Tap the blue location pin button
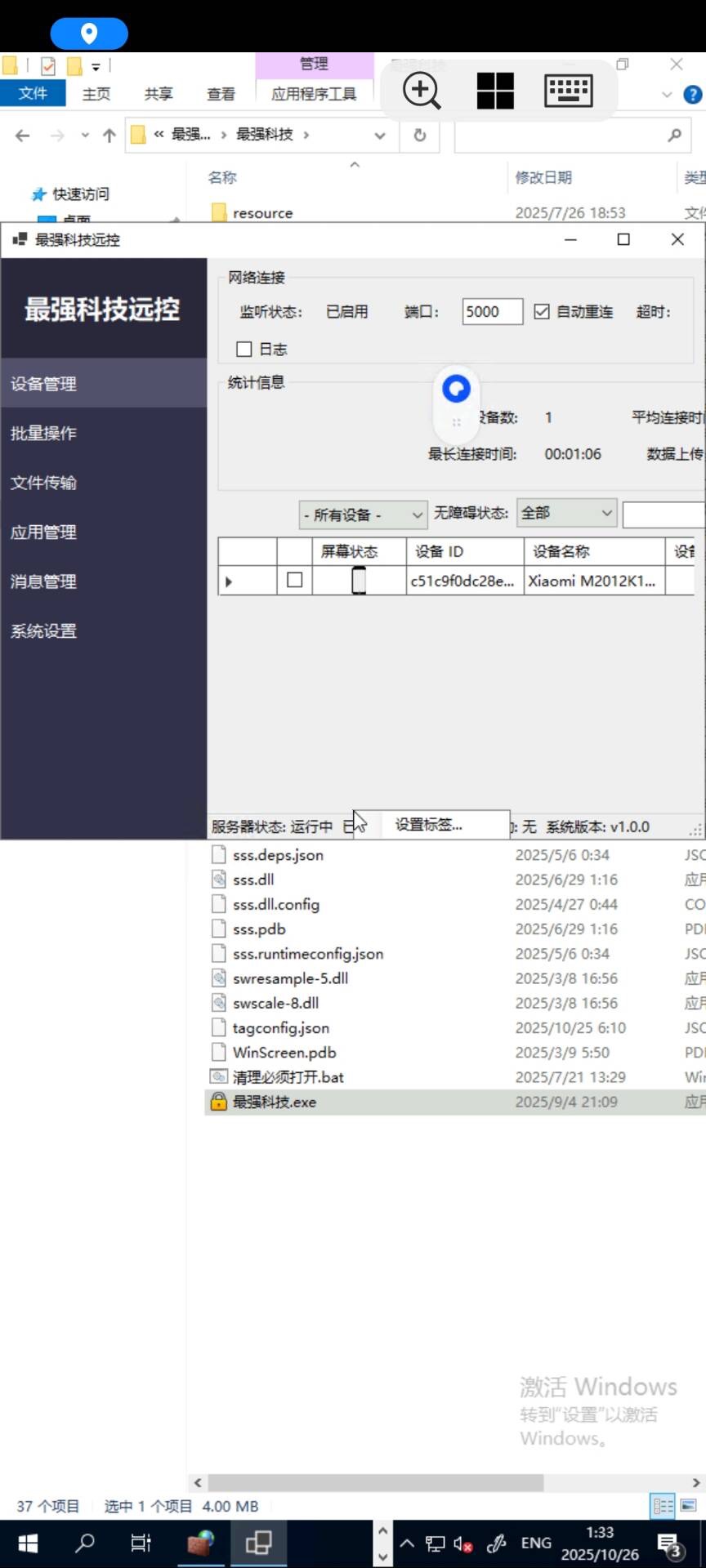 click(89, 33)
